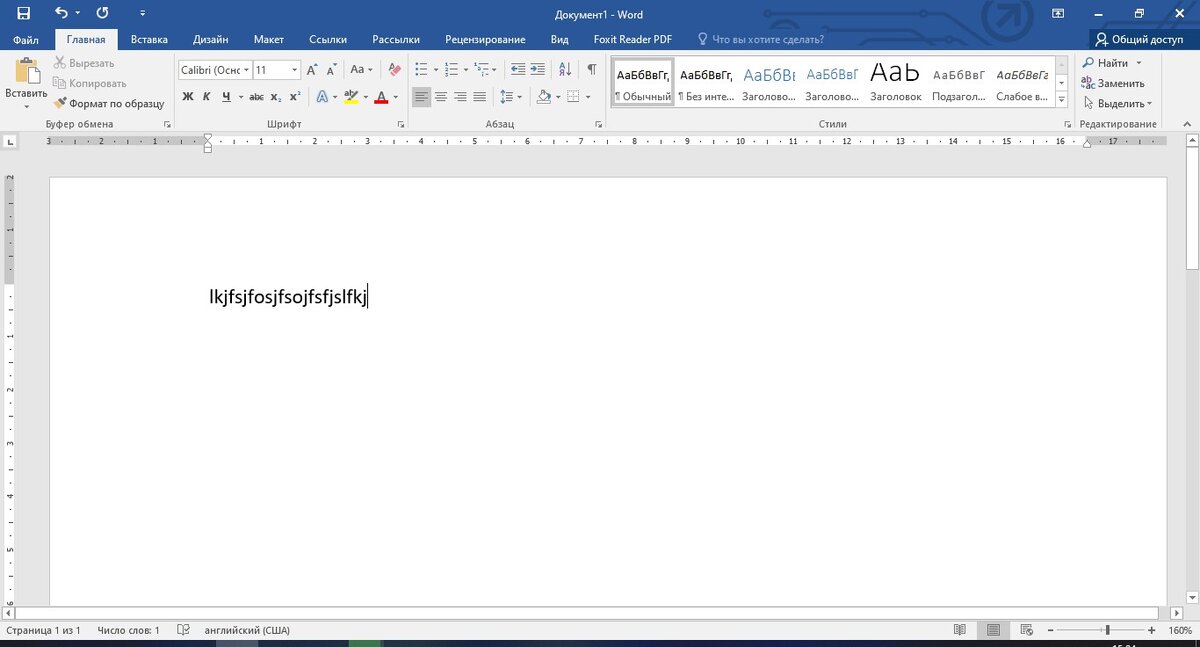
Task: Align text left
Action: (x=421, y=97)
